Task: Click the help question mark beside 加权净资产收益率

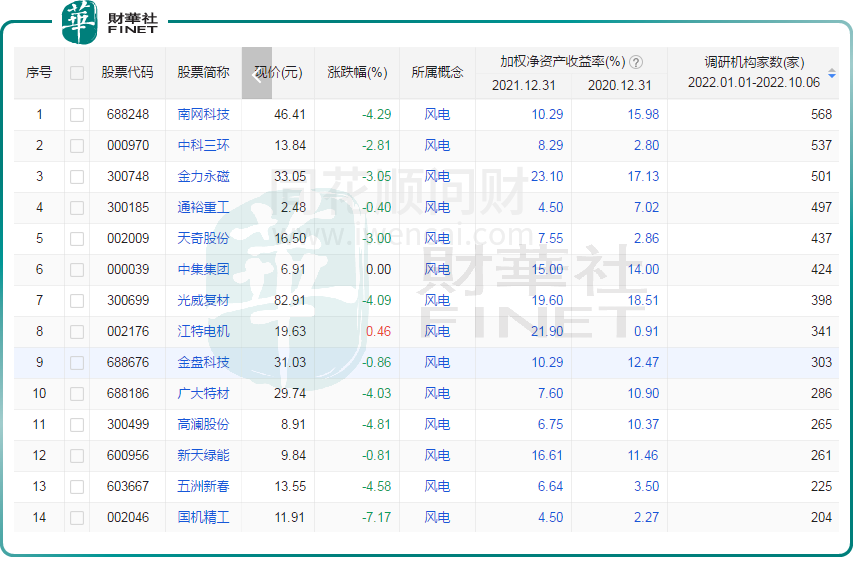Action: click(x=635, y=62)
